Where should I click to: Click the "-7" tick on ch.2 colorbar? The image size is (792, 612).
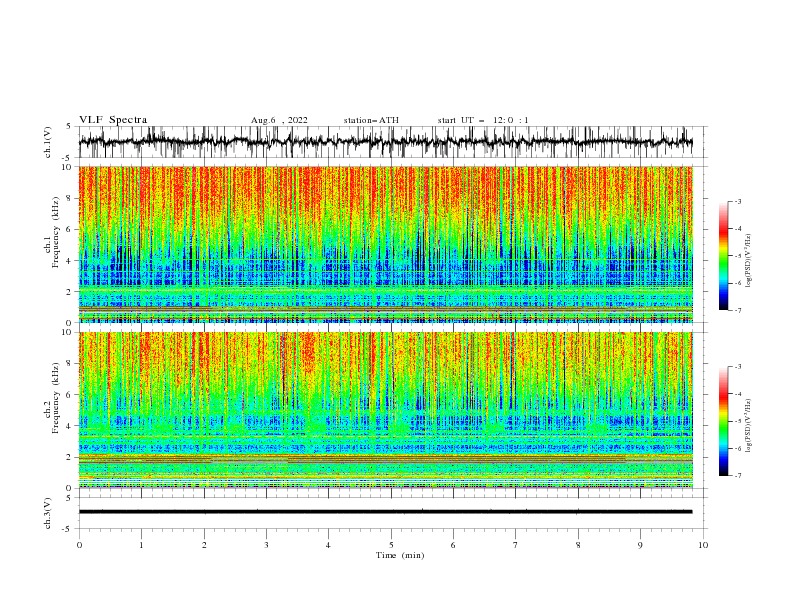point(738,476)
